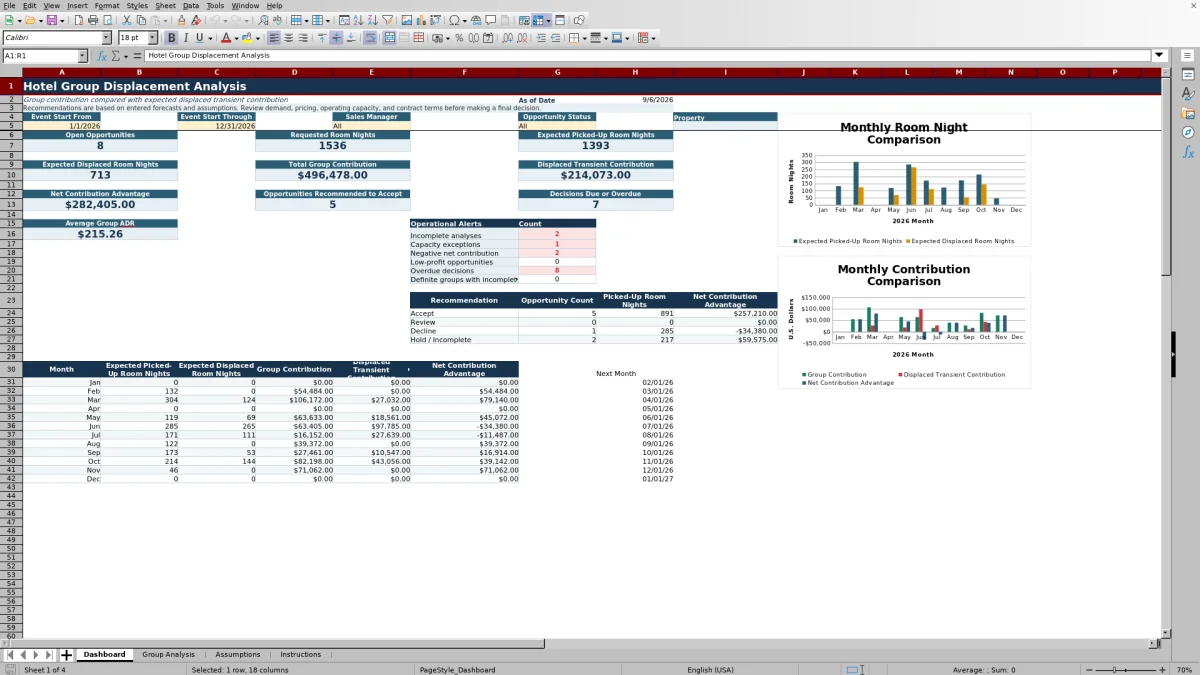
Task: Toggle Freeze Rows and Columns button
Action: click(538, 20)
